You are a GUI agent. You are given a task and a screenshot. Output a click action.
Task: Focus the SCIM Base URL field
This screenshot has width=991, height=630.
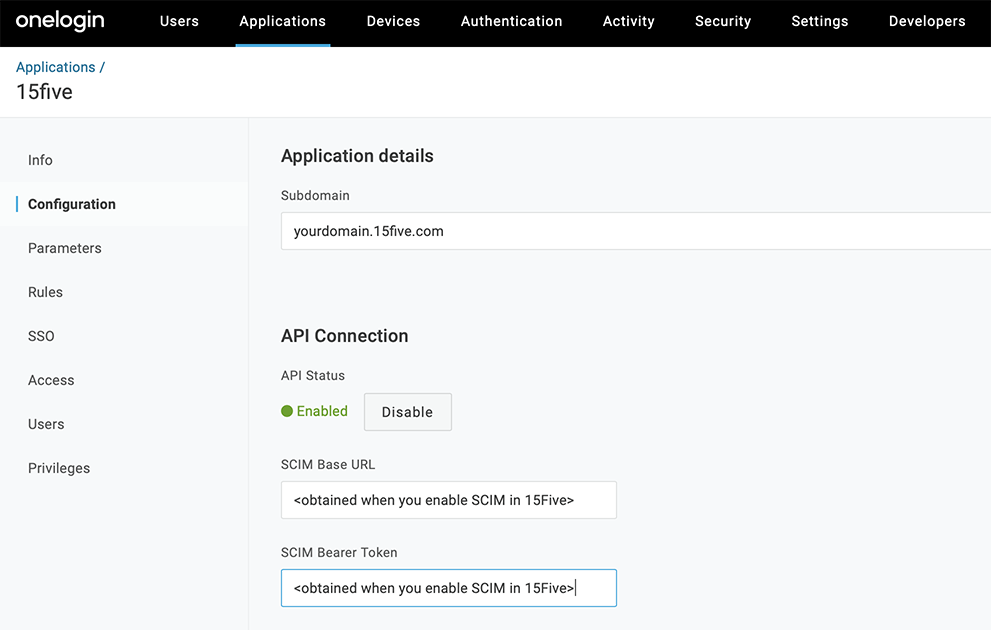(448, 500)
